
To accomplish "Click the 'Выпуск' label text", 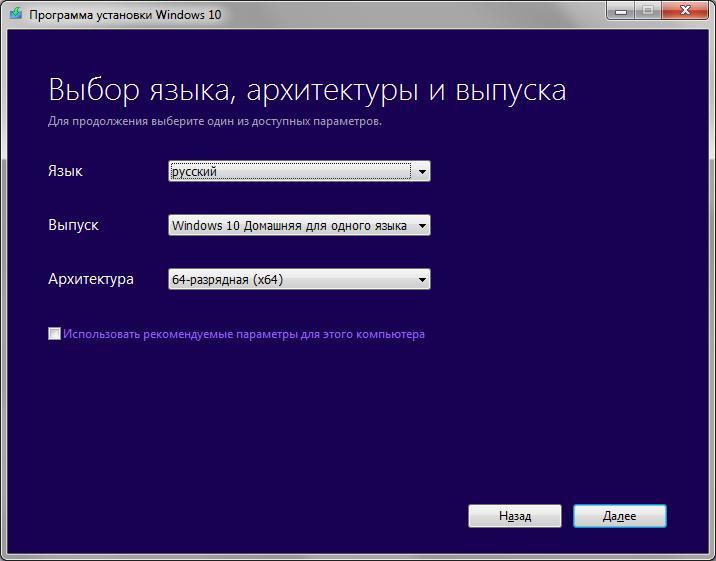I will 73,225.
